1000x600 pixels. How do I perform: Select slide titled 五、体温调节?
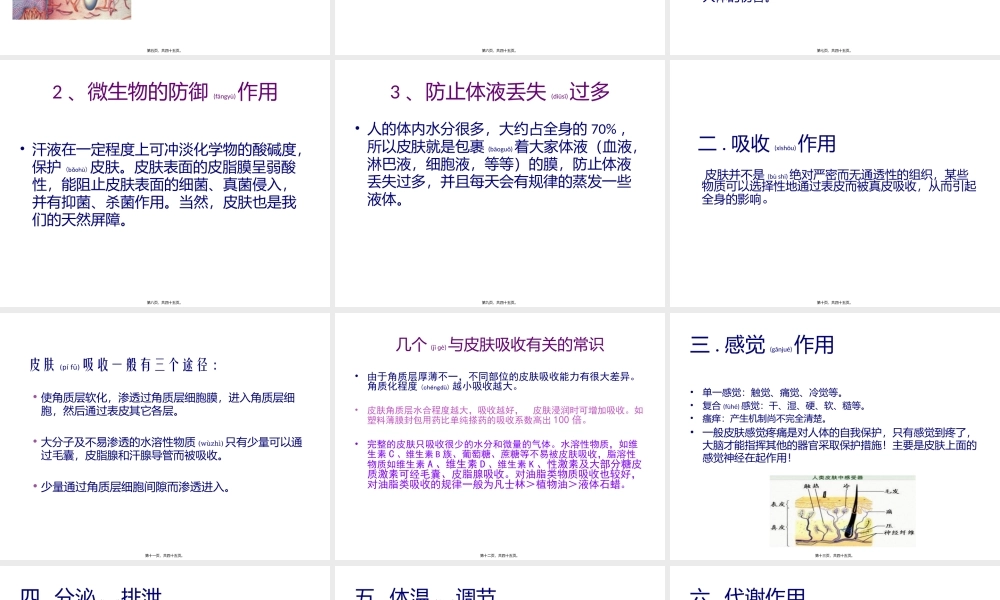pos(497,585)
